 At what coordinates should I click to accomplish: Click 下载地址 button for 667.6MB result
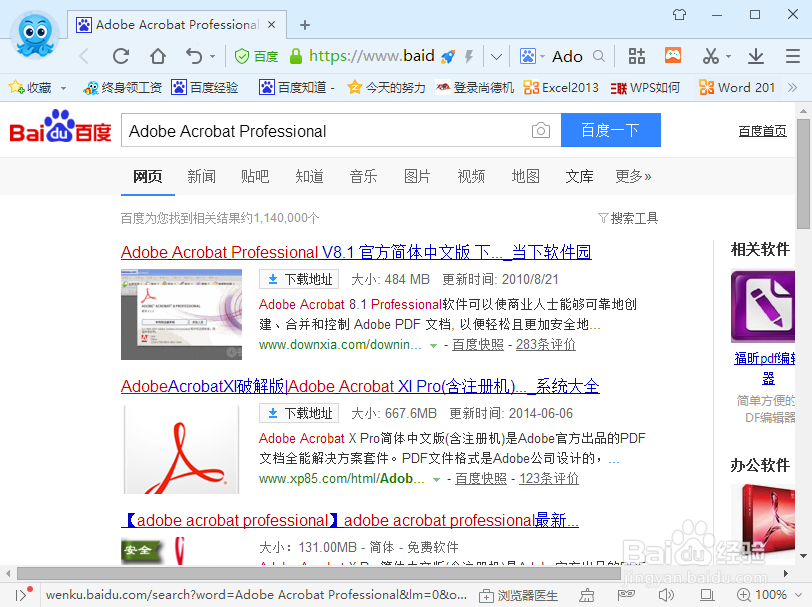tap(299, 413)
